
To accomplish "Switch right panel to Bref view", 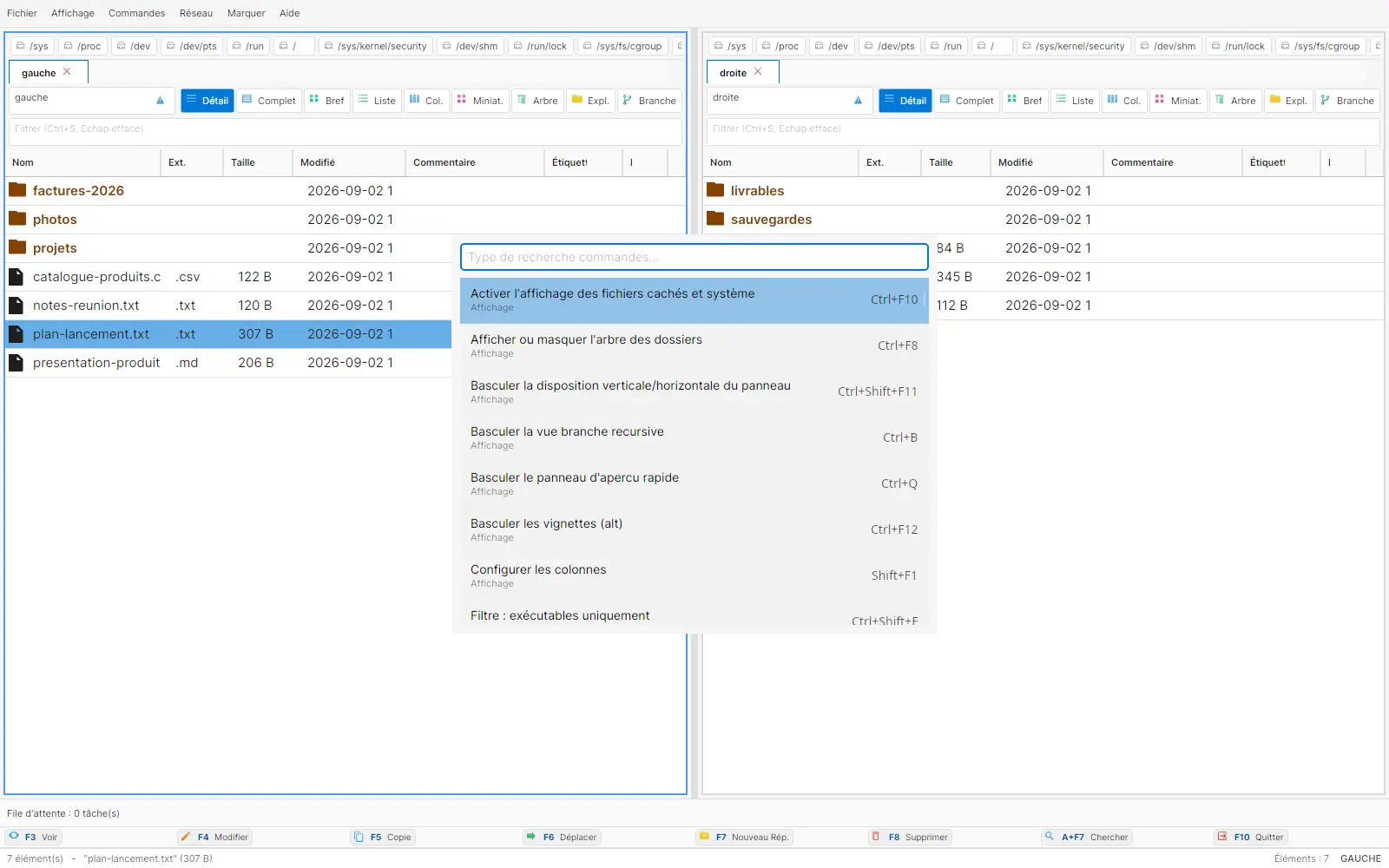I will (1025, 101).
